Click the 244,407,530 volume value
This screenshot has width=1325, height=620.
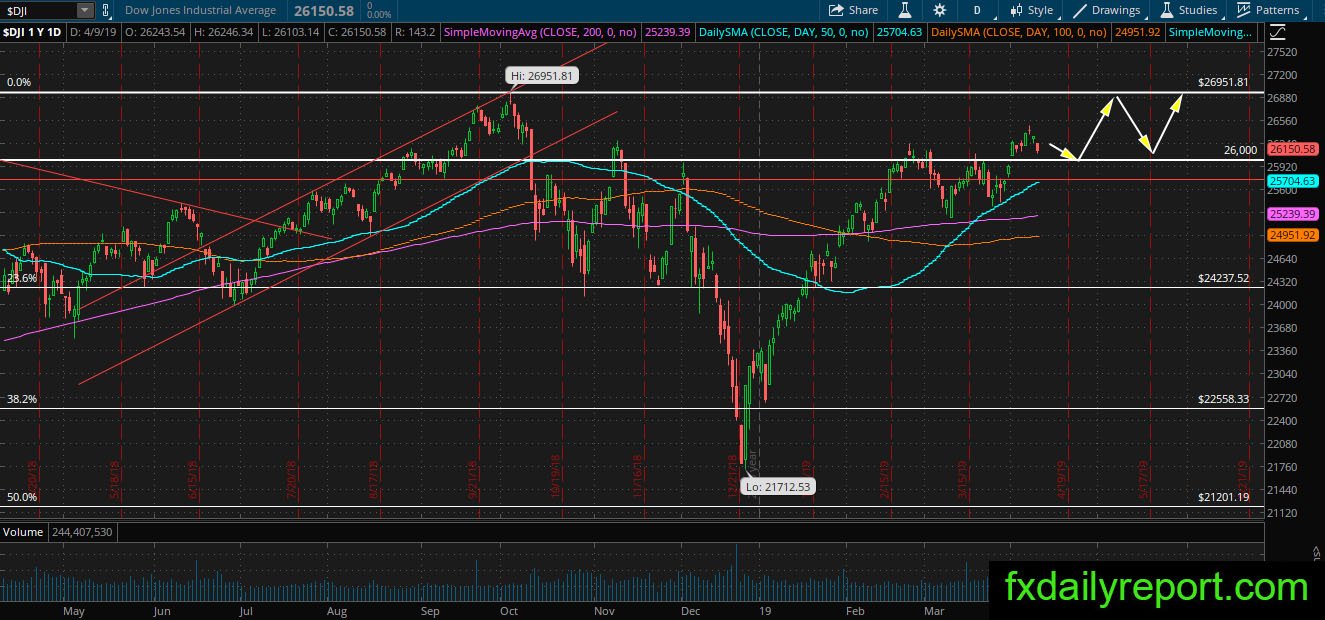(x=80, y=532)
